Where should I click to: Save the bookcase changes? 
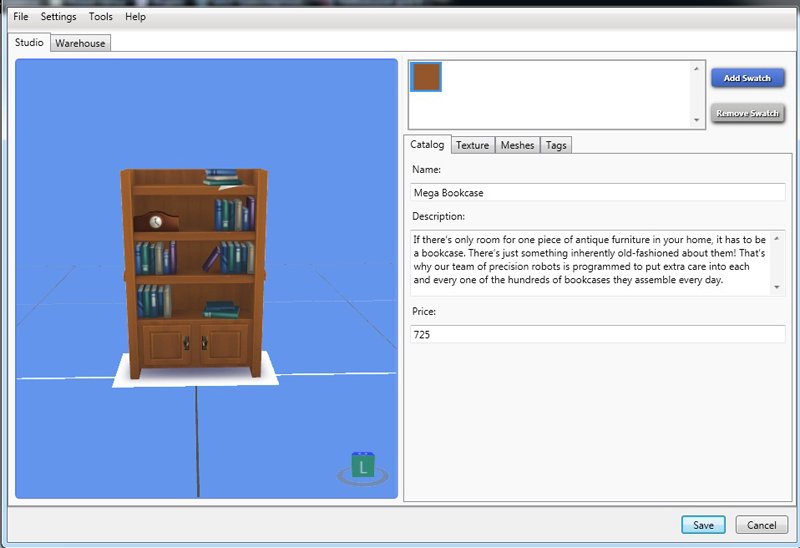click(x=703, y=525)
